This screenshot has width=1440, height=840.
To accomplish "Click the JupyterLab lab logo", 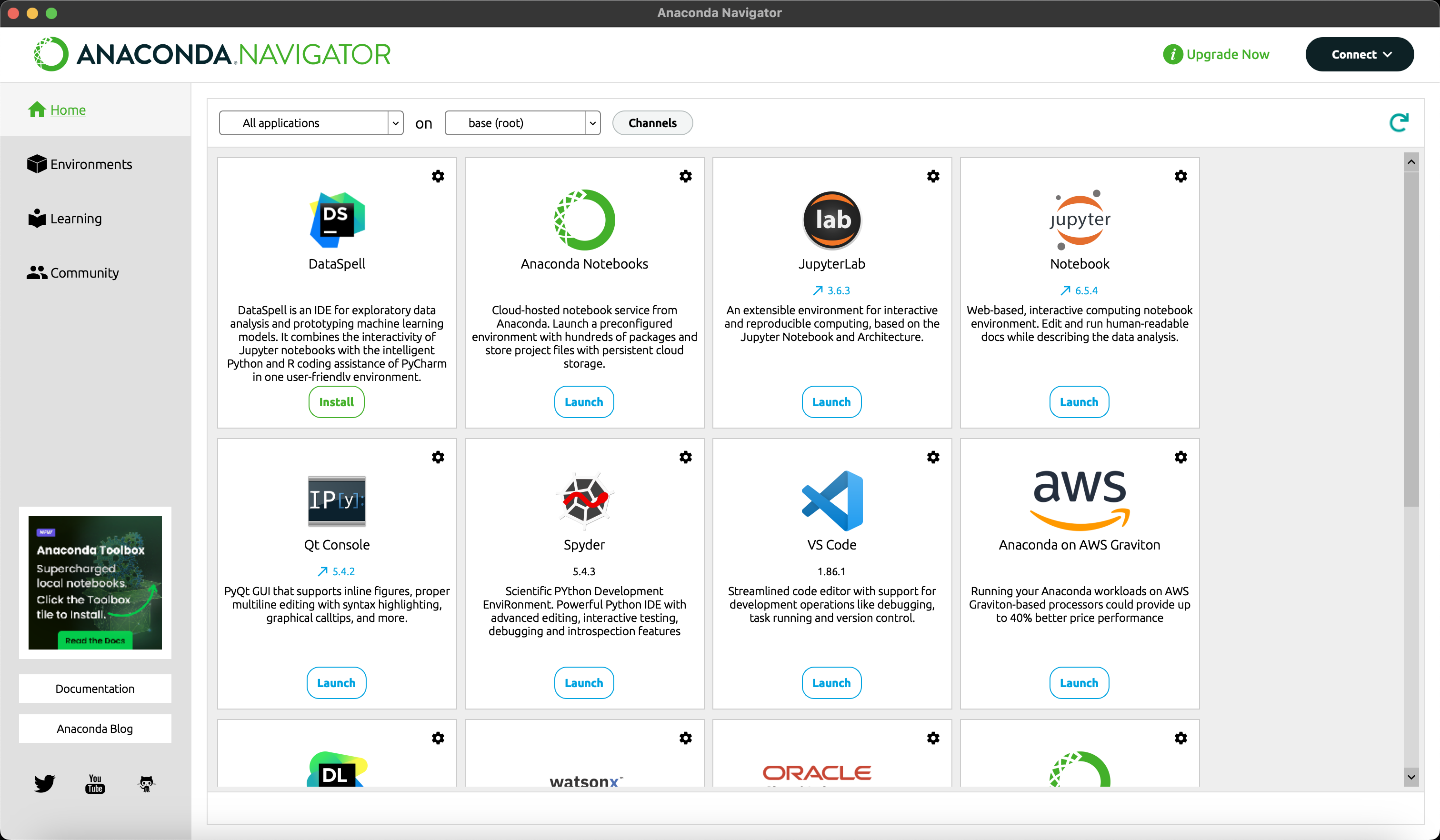I will tap(832, 220).
